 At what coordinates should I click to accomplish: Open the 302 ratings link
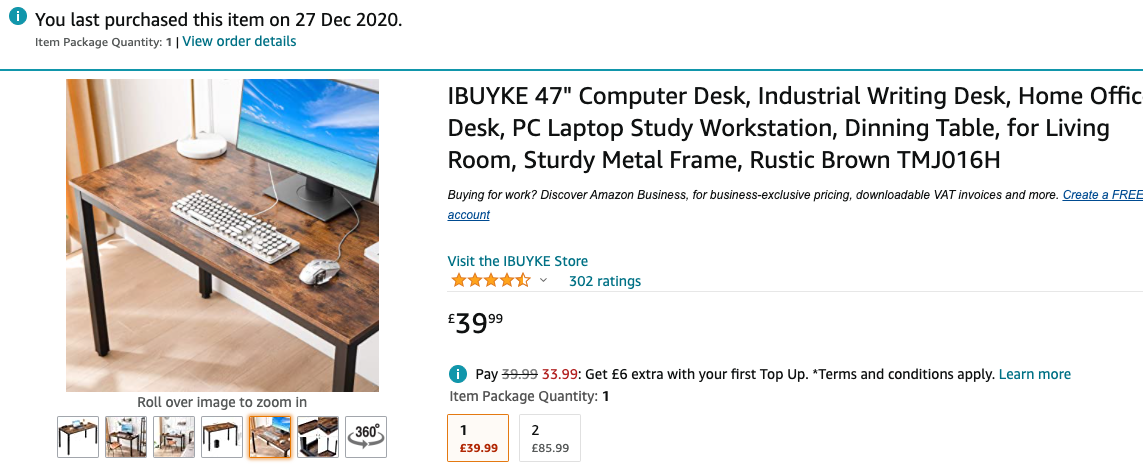[x=605, y=281]
